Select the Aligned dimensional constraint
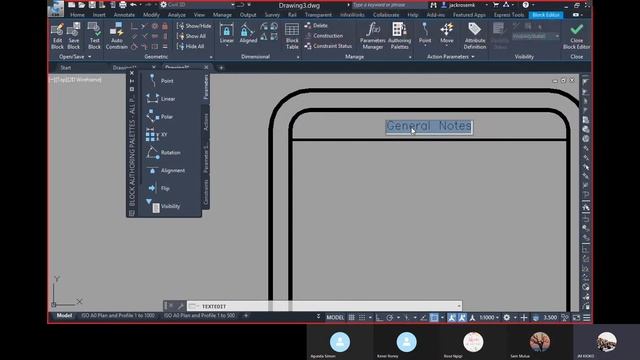 coord(248,33)
